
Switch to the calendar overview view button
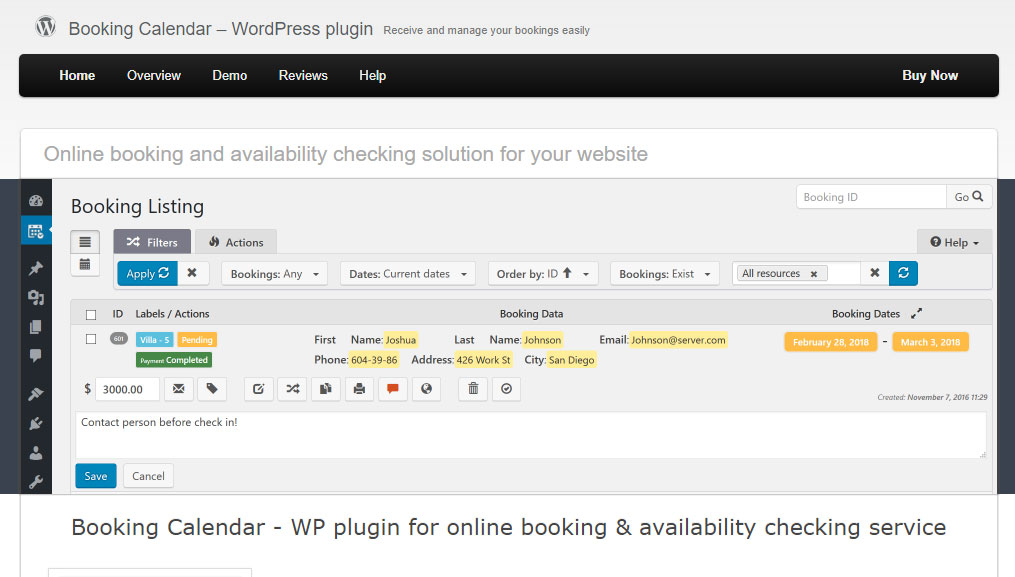tap(85, 264)
